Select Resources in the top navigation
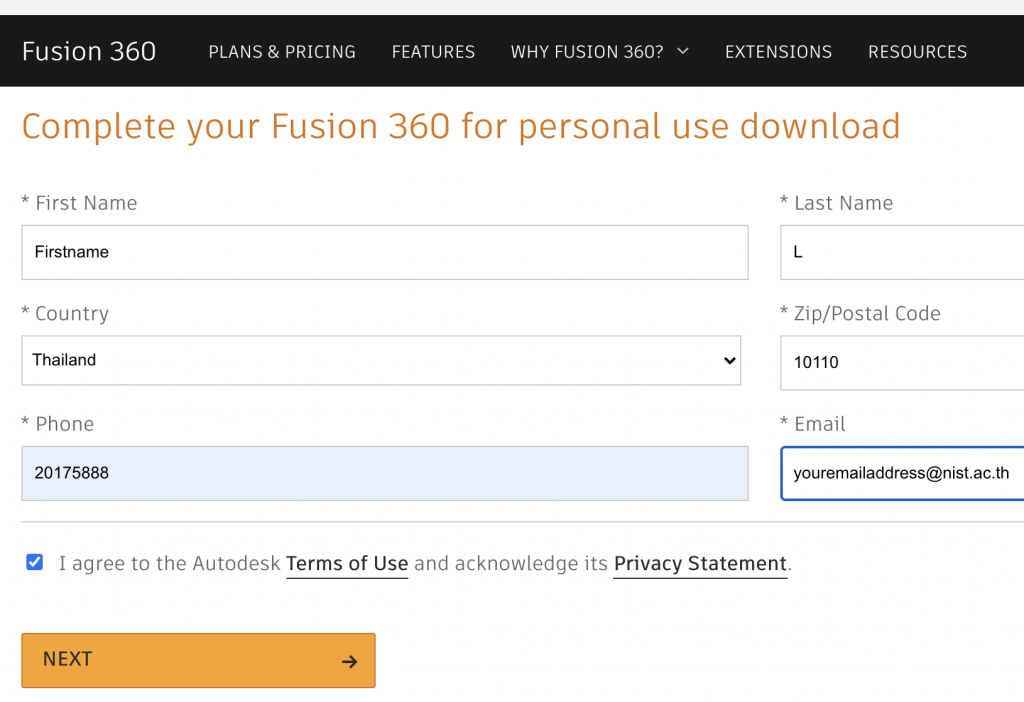 [x=917, y=52]
